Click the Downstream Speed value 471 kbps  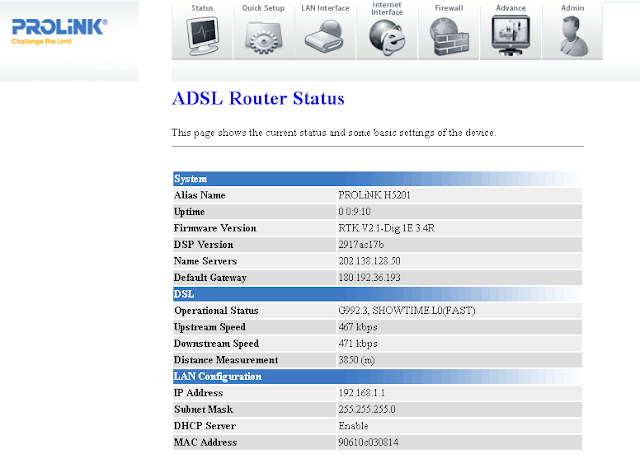pos(358,344)
